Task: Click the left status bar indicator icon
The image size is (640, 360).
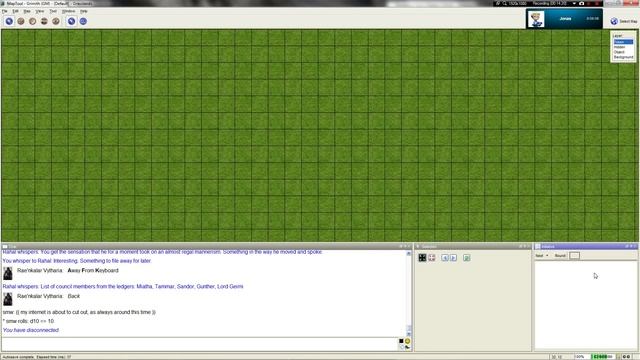Action: tap(625, 357)
